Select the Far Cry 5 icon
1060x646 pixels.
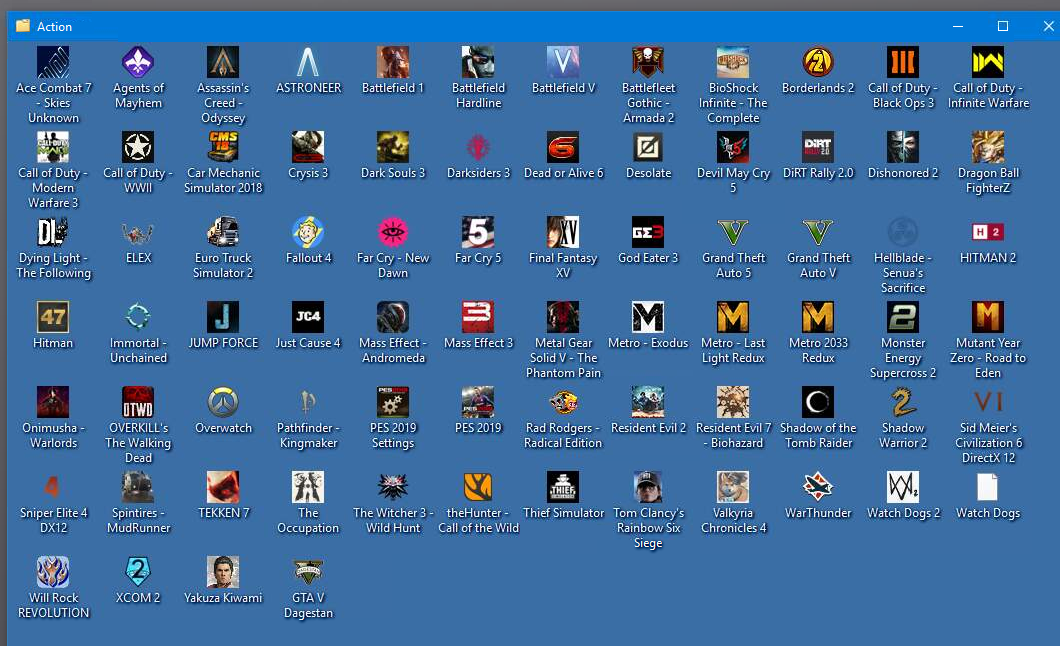click(x=478, y=232)
